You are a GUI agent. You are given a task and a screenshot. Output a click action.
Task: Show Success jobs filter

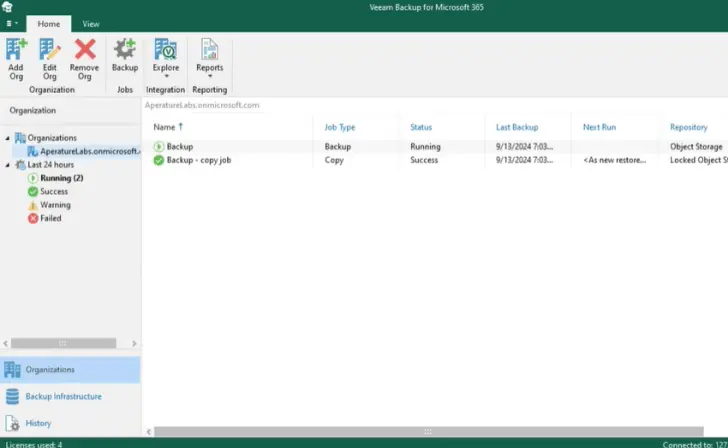point(54,191)
